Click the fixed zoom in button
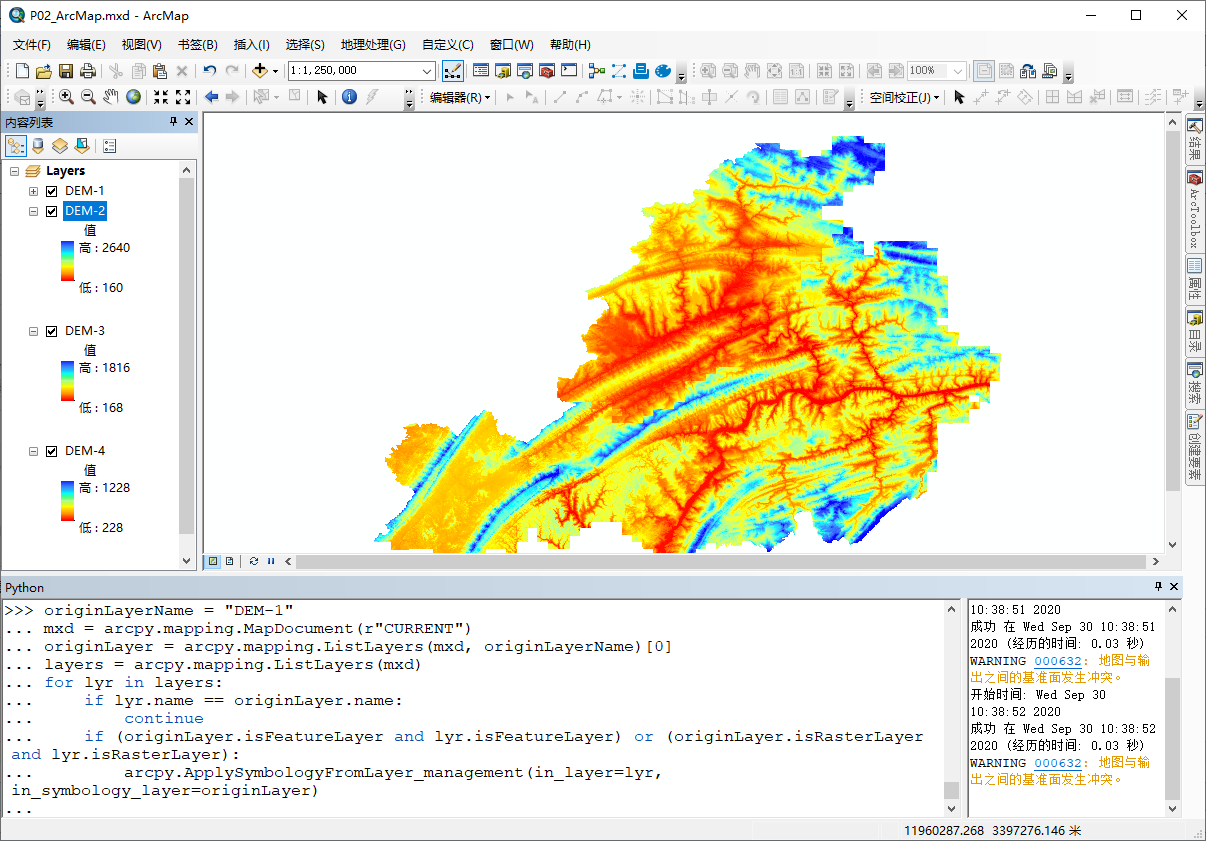The width and height of the screenshot is (1206, 841). coord(161,97)
